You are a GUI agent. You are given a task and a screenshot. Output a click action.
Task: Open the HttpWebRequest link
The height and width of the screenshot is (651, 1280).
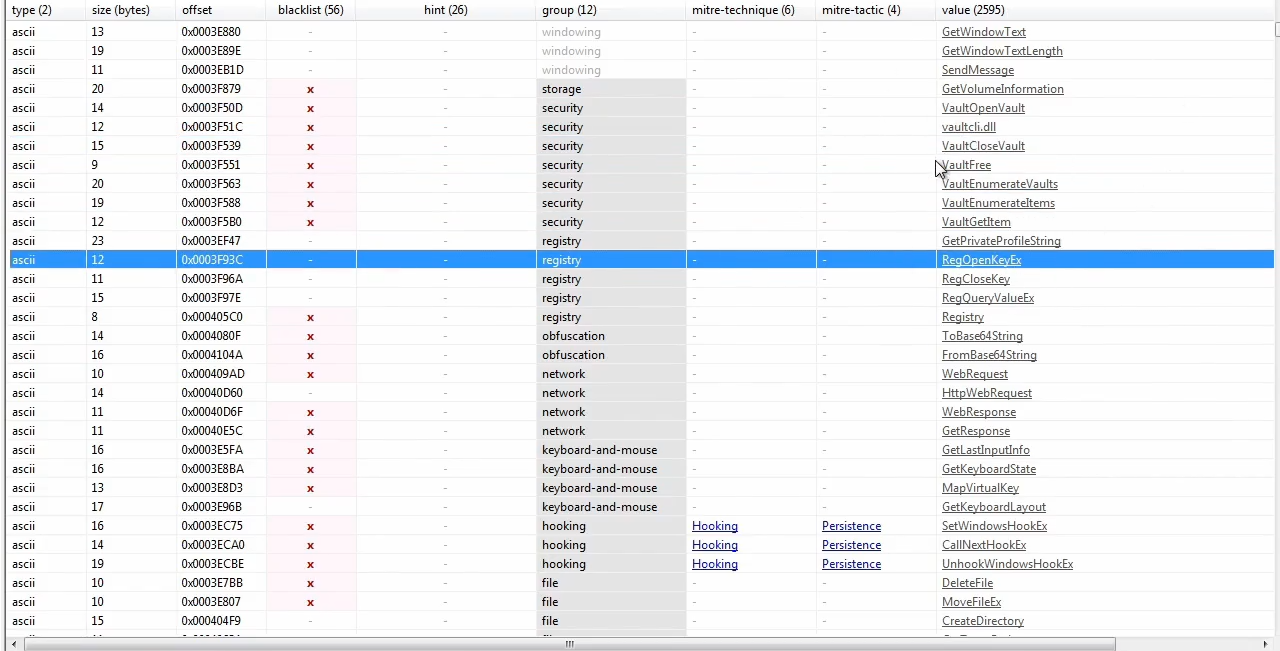pos(986,393)
